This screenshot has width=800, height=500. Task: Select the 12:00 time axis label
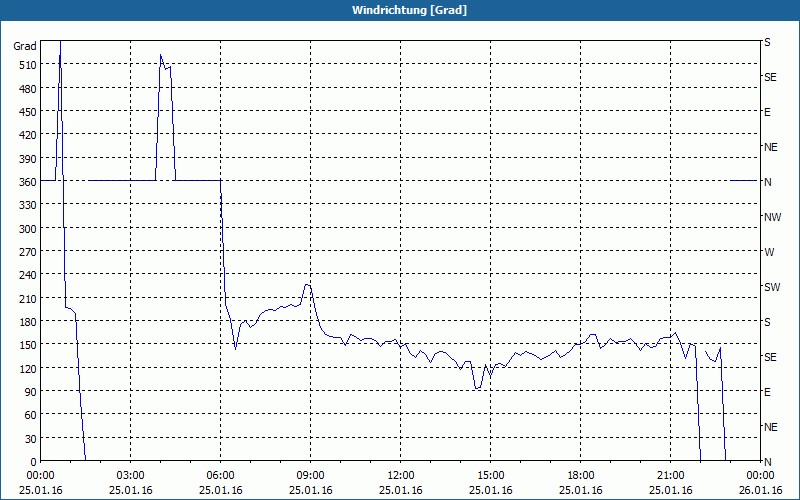[x=401, y=476]
